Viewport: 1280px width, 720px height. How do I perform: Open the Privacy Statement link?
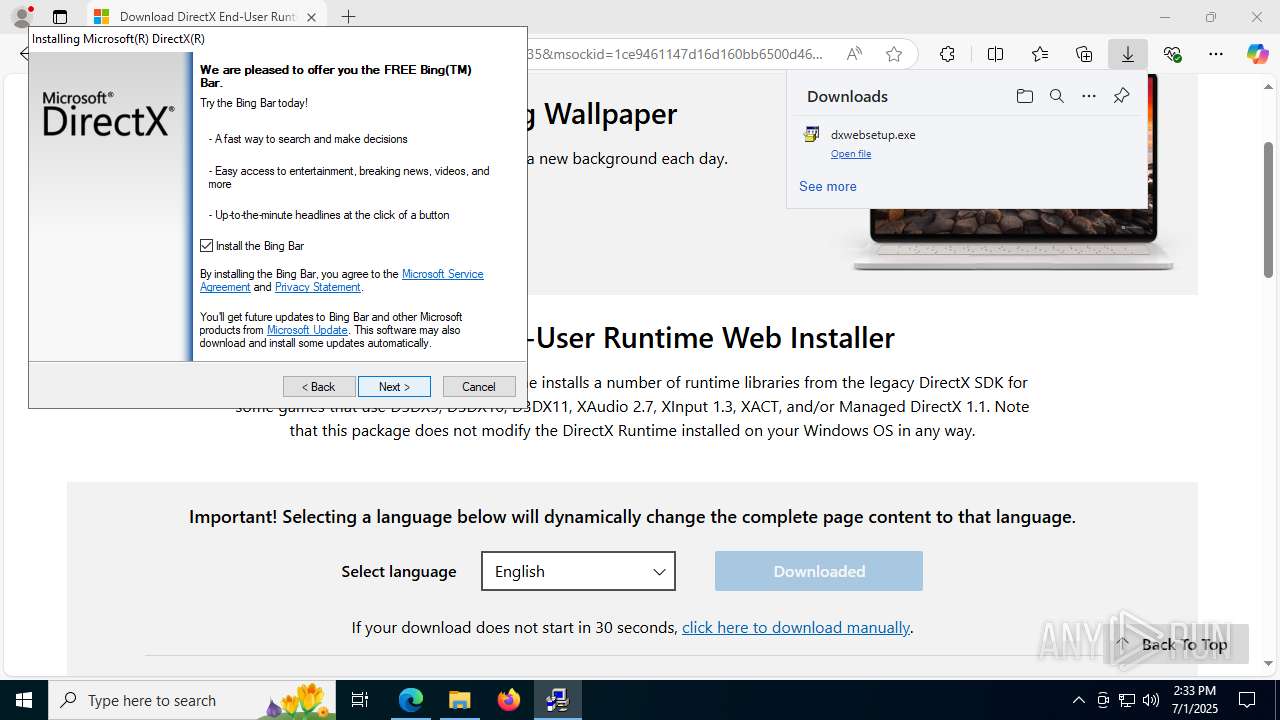pyautogui.click(x=317, y=287)
